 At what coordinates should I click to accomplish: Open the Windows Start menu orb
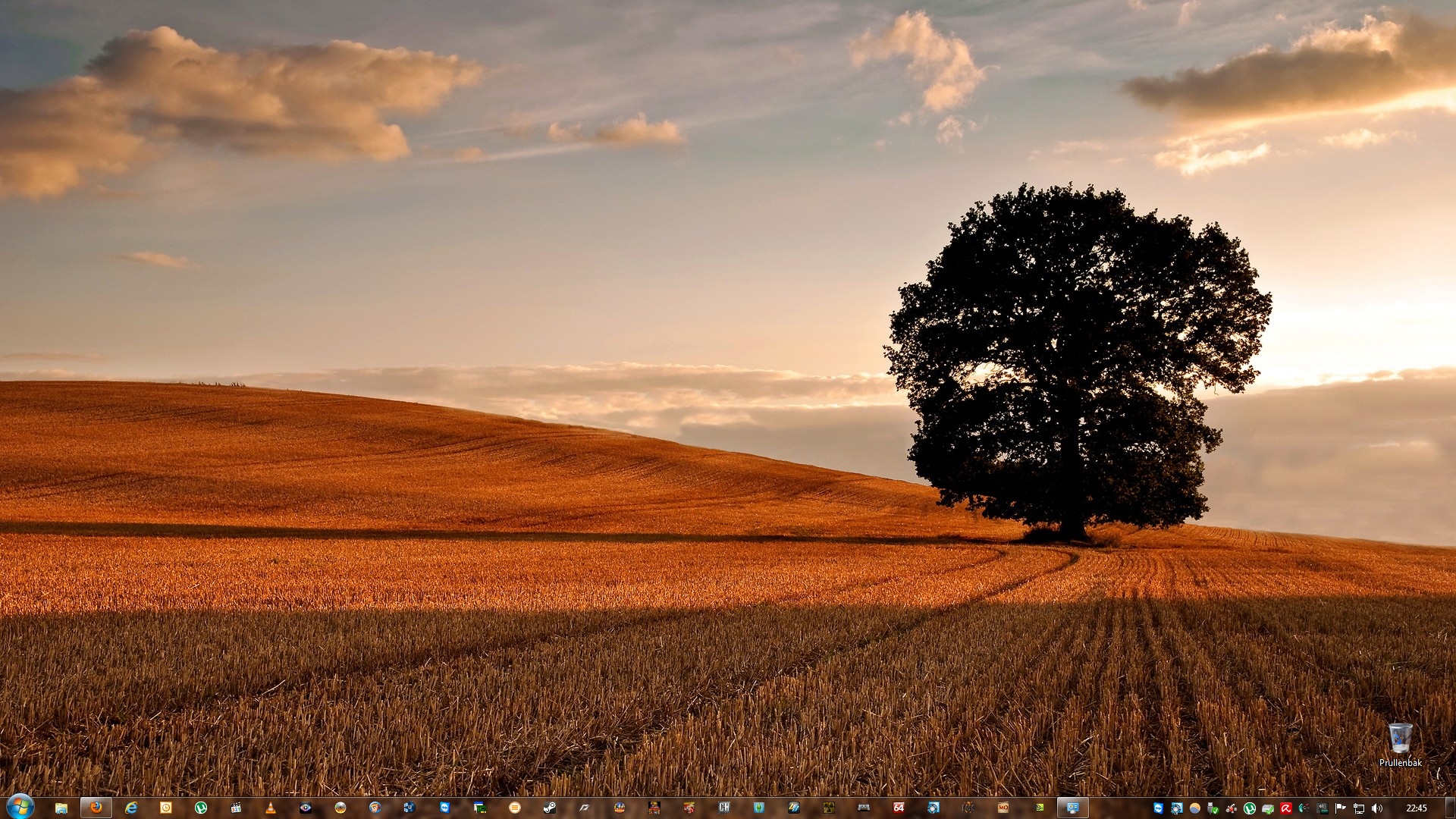pos(20,808)
